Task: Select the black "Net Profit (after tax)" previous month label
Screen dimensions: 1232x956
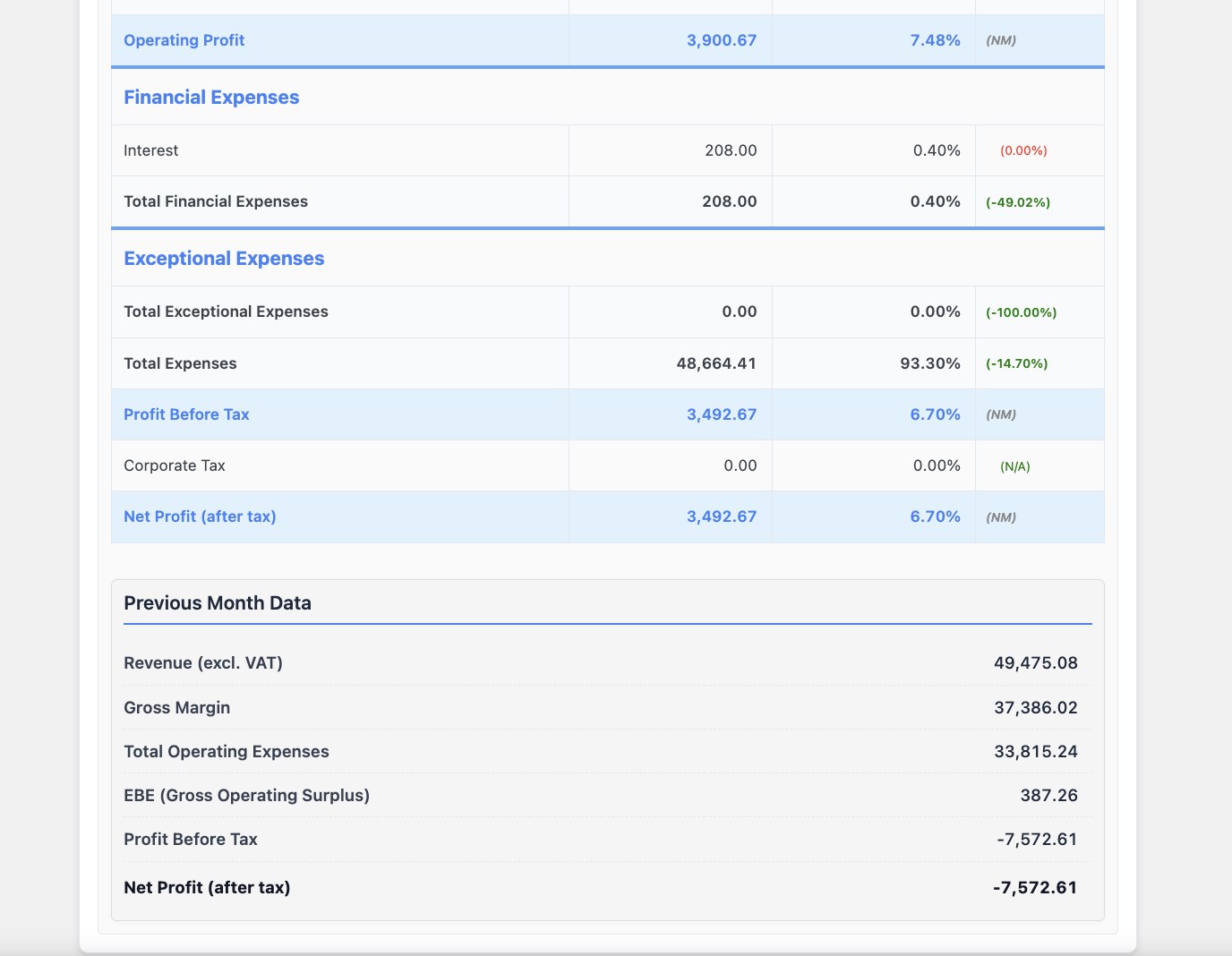Action: [x=207, y=888]
